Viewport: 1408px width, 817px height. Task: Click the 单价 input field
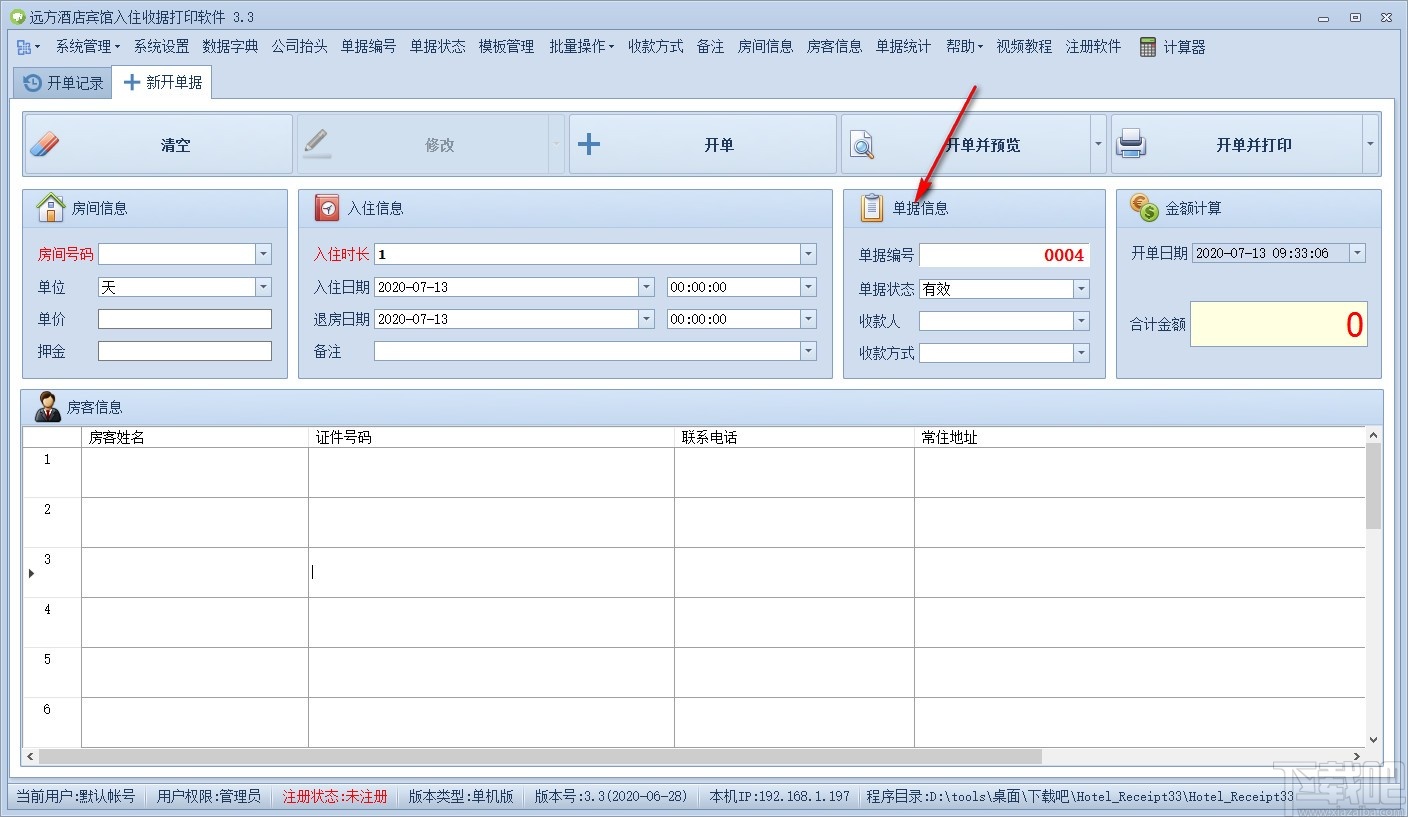click(x=185, y=319)
